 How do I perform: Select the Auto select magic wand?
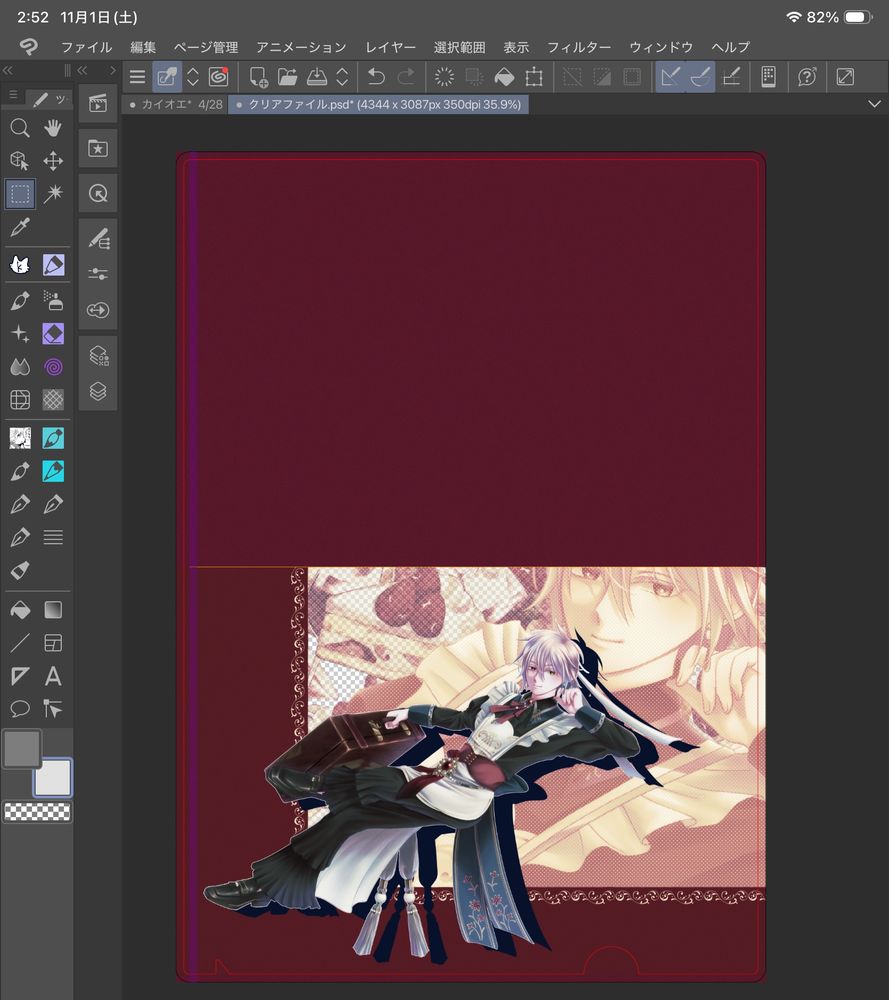click(53, 194)
